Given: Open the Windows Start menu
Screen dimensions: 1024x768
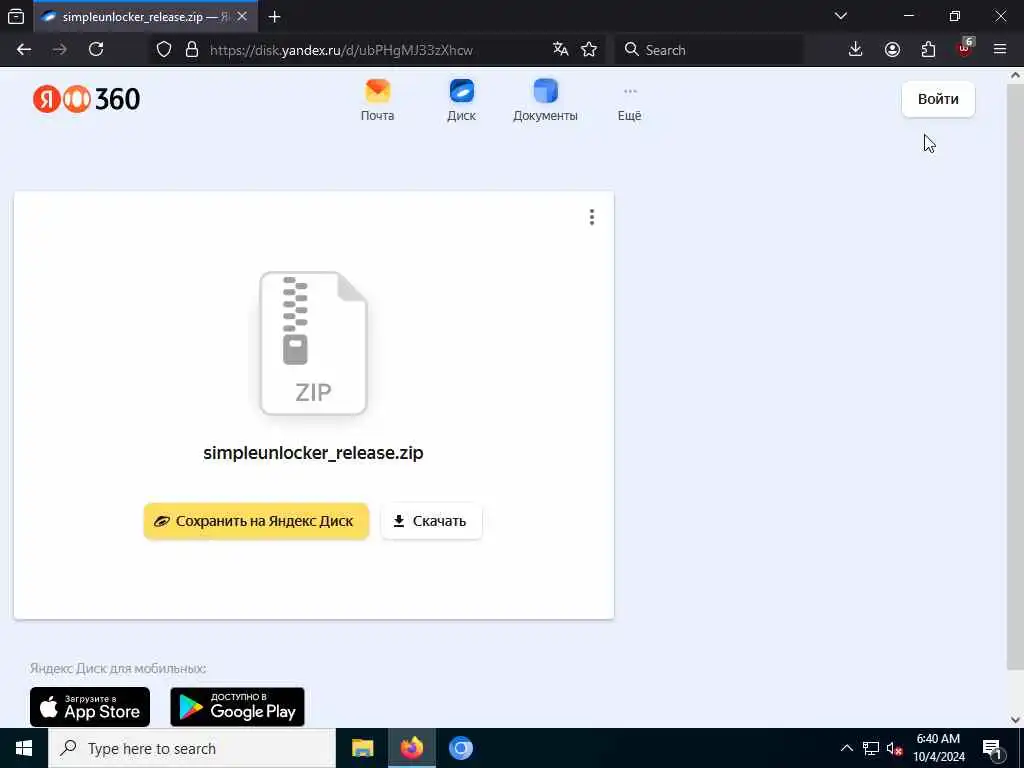Looking at the screenshot, I should [x=24, y=748].
